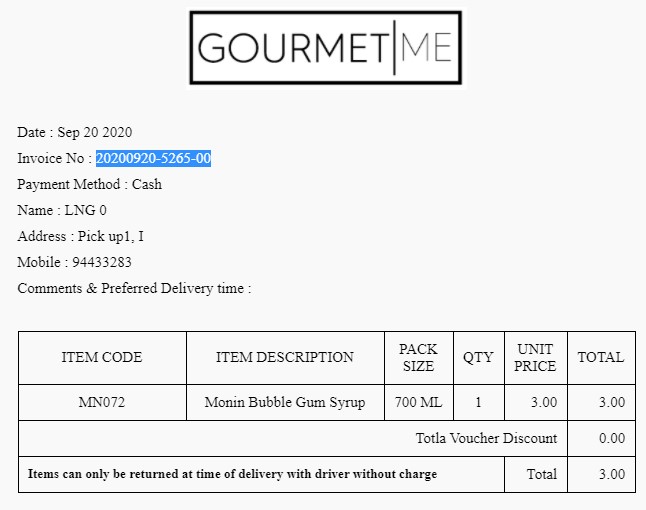Image resolution: width=646 pixels, height=510 pixels.
Task: Click the Comments & Preferred Delivery time line
Action: point(134,288)
